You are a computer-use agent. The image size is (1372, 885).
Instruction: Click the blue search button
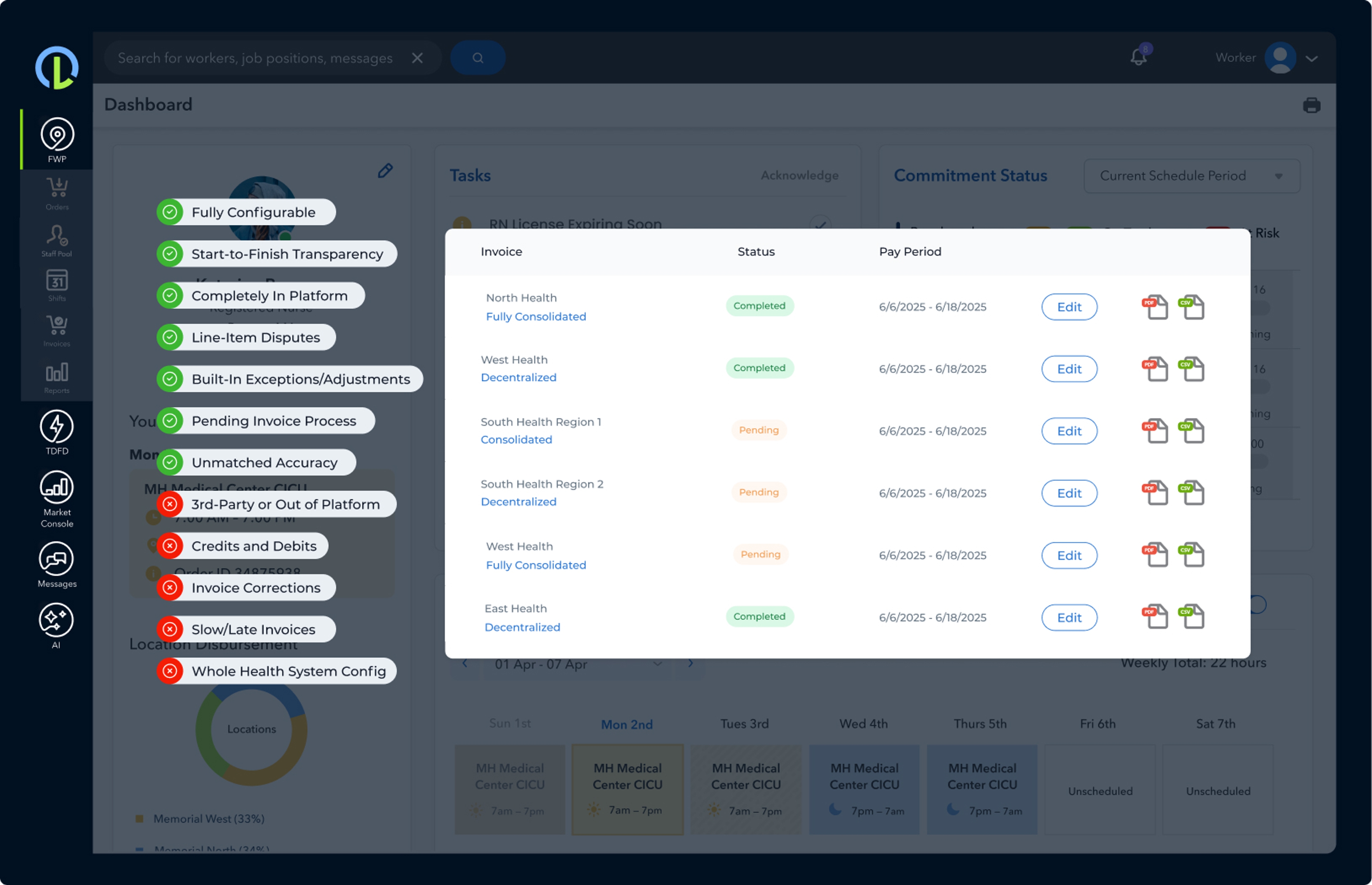pos(478,58)
